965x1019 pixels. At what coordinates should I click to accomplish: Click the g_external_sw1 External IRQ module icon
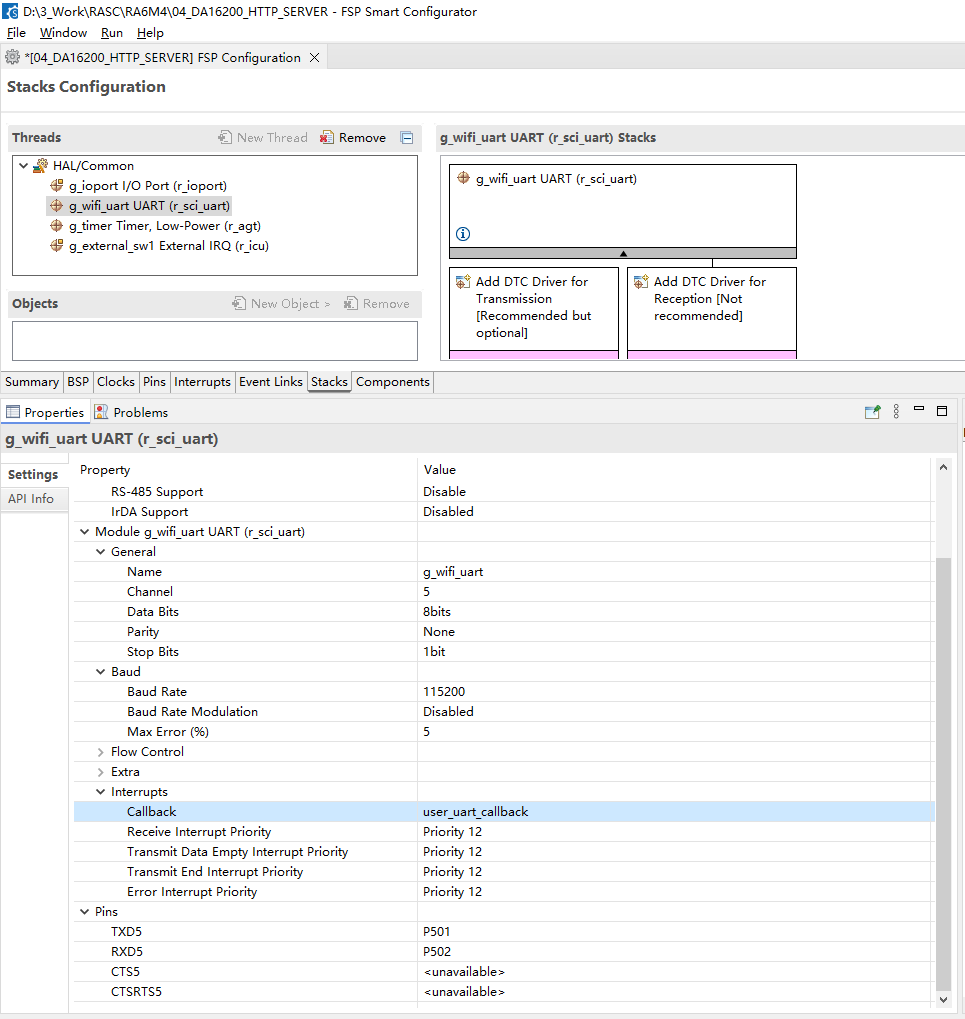57,246
